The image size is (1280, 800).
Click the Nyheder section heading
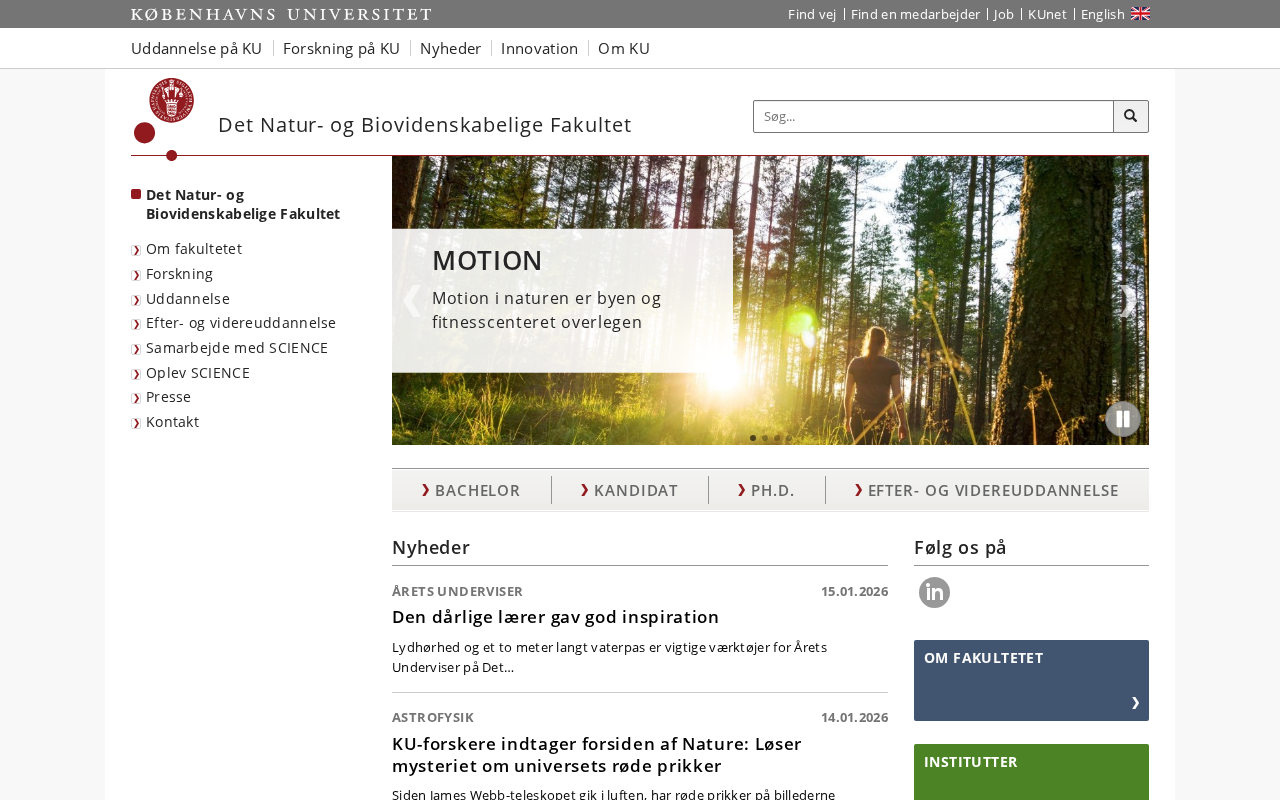[431, 547]
